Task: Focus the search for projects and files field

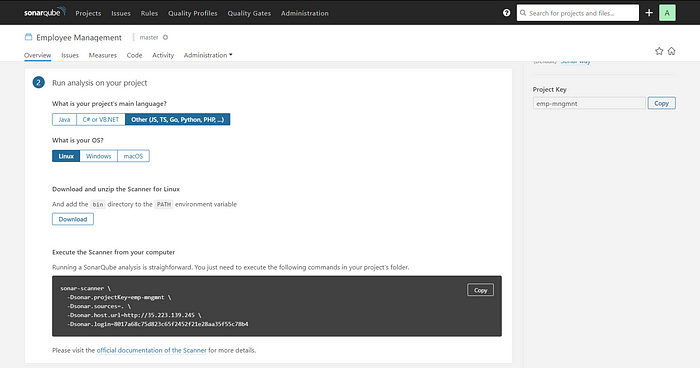Action: [578, 13]
